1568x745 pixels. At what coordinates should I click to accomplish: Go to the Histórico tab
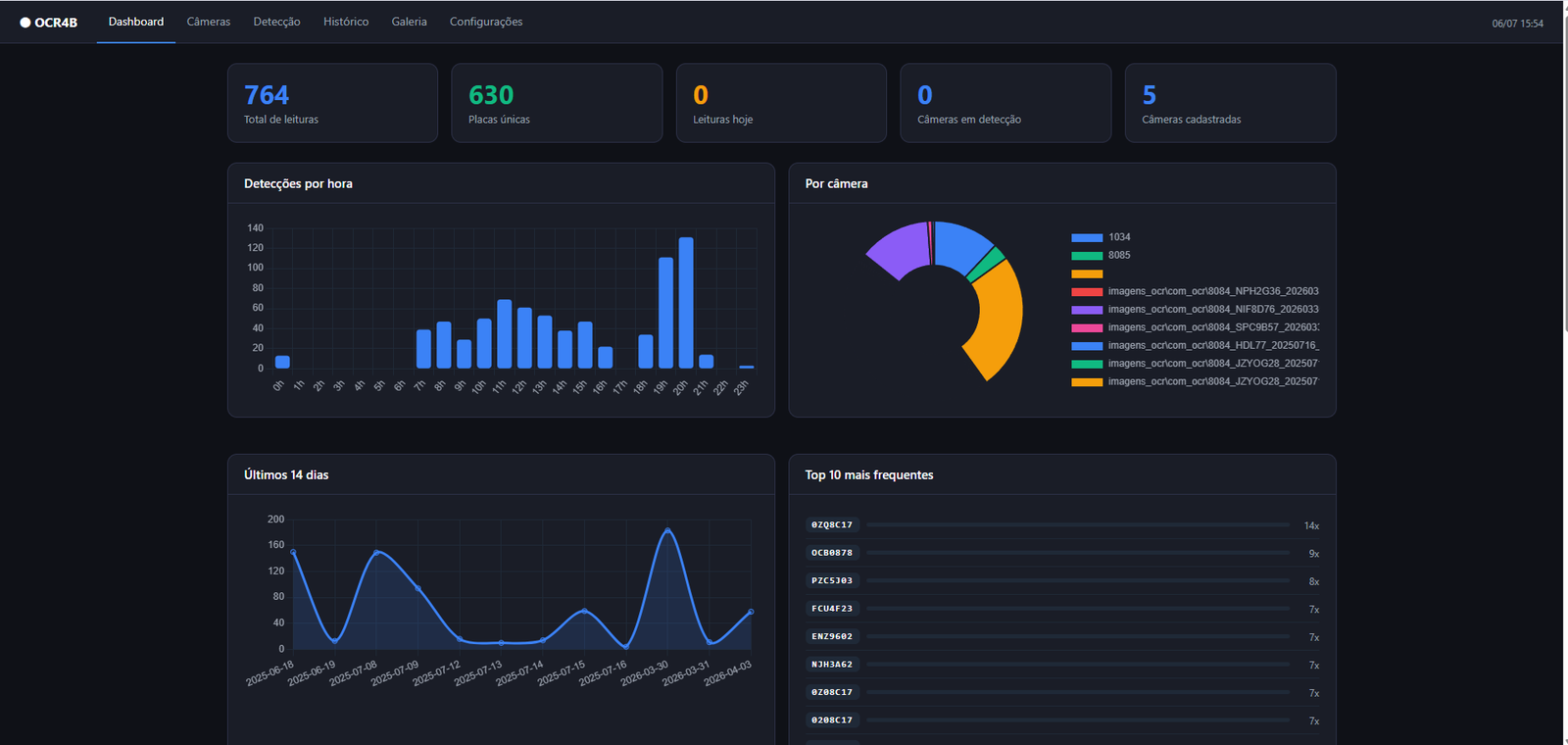(346, 22)
